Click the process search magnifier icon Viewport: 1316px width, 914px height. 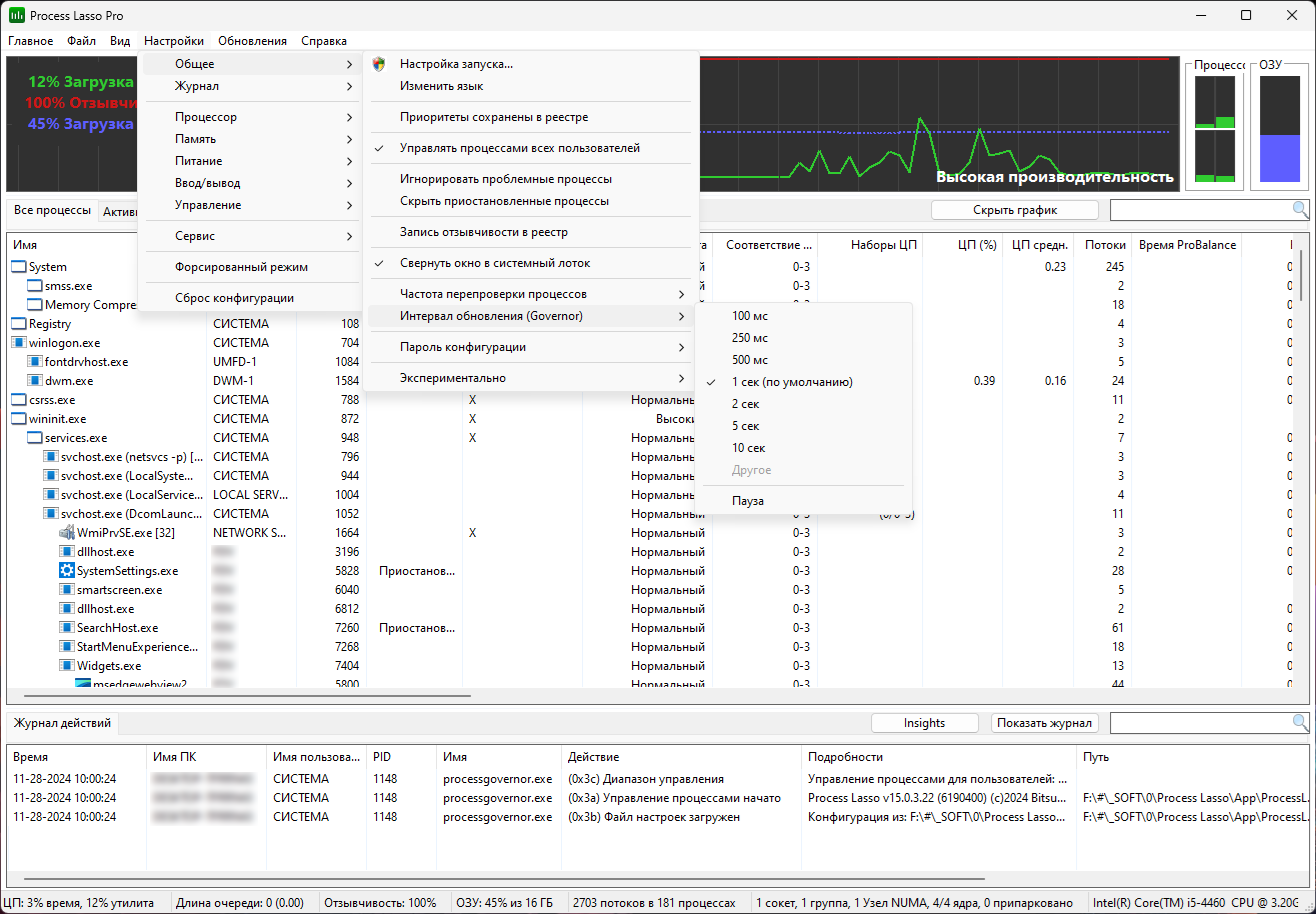pos(1300,210)
